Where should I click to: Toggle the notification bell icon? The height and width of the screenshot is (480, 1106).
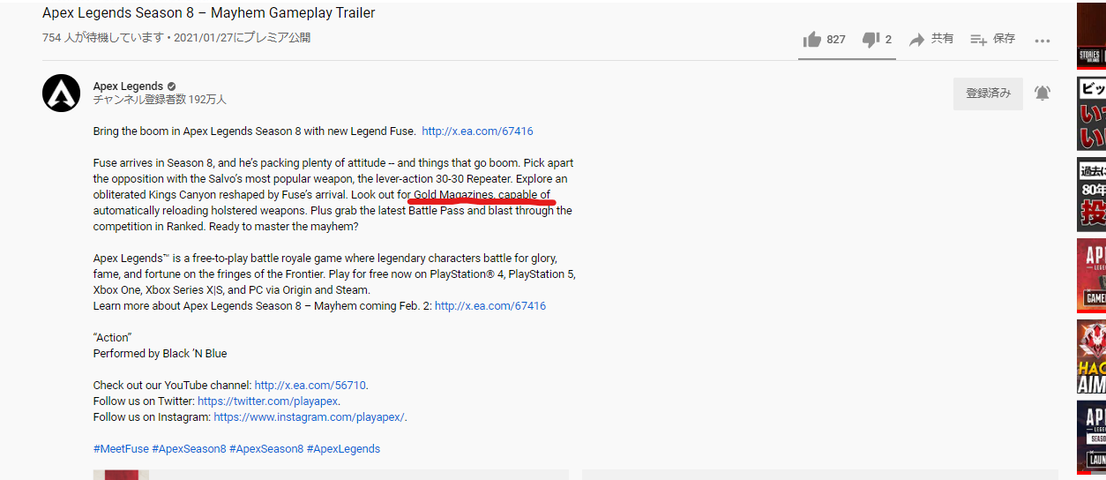coord(1043,93)
